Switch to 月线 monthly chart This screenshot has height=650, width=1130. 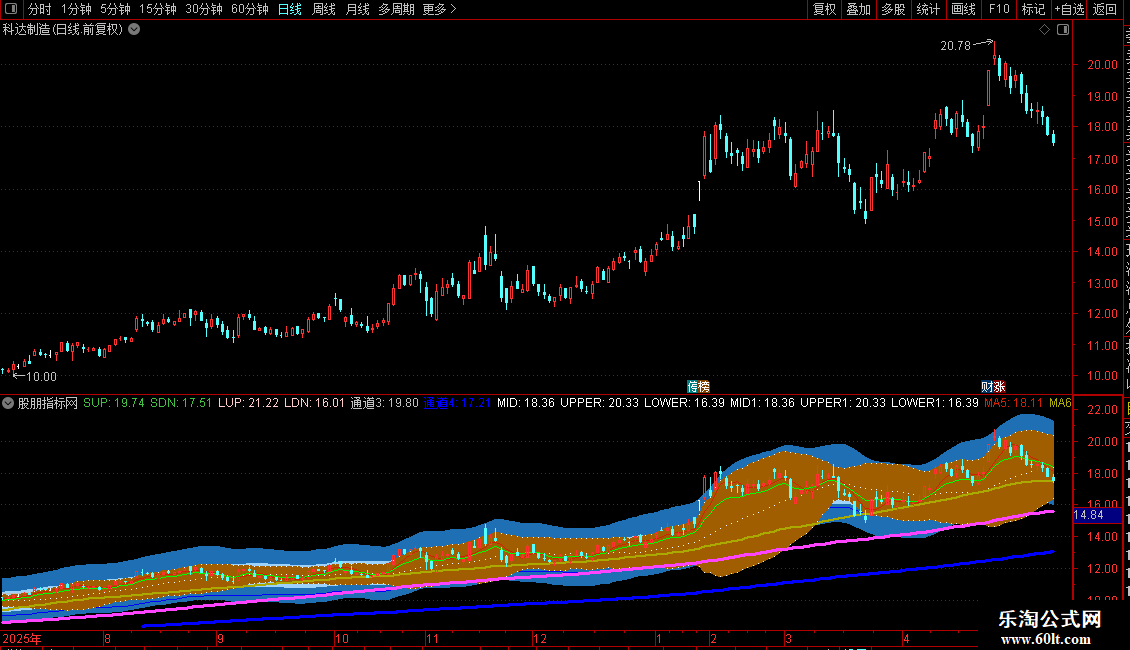(357, 9)
